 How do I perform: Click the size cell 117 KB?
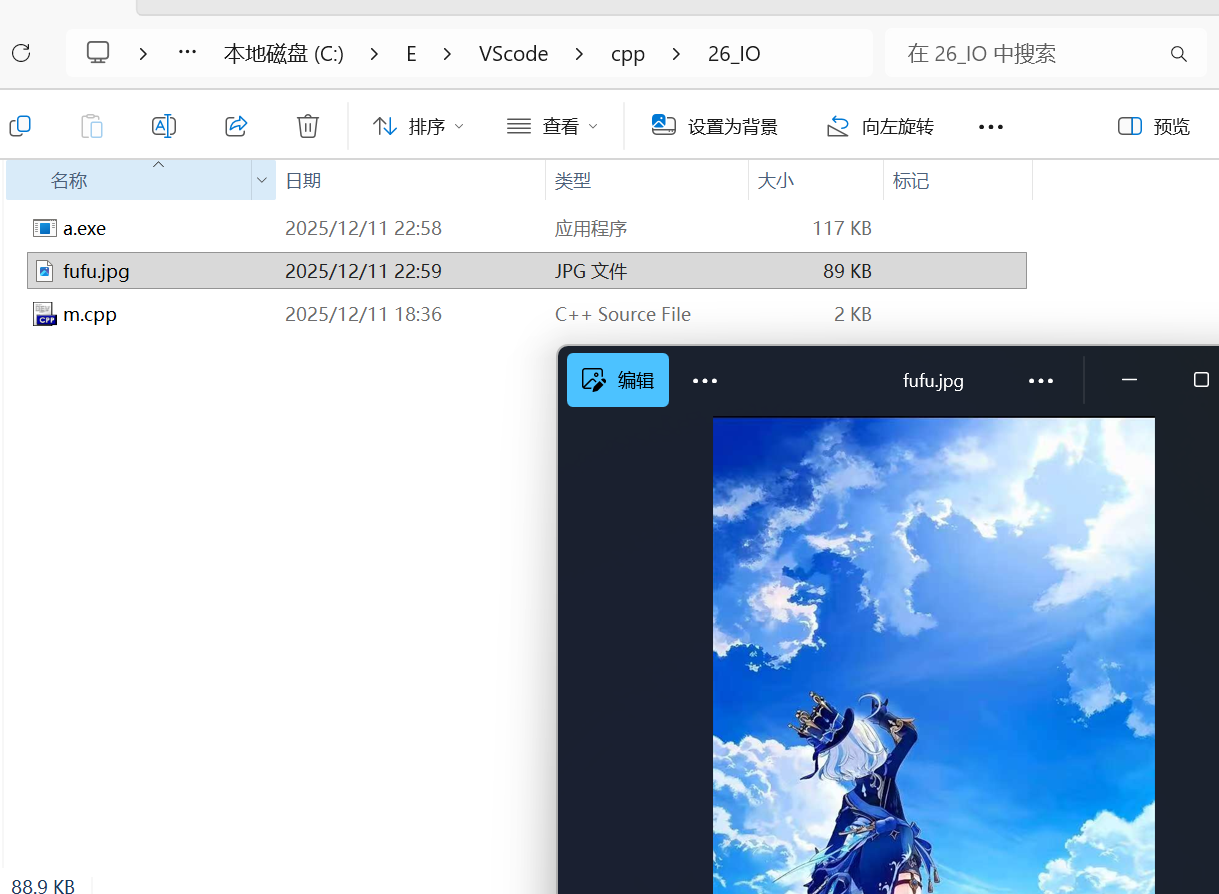[842, 228]
